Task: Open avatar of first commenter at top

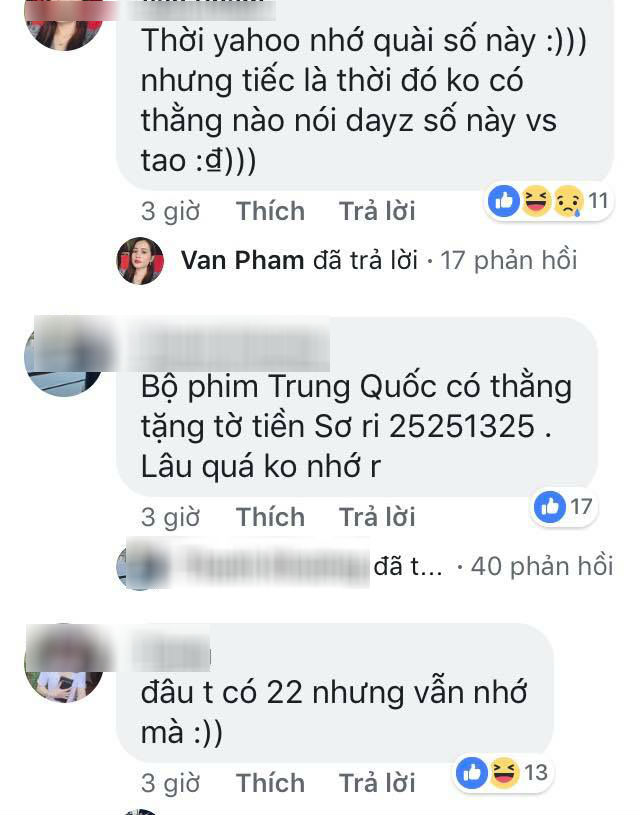Action: 64,25
